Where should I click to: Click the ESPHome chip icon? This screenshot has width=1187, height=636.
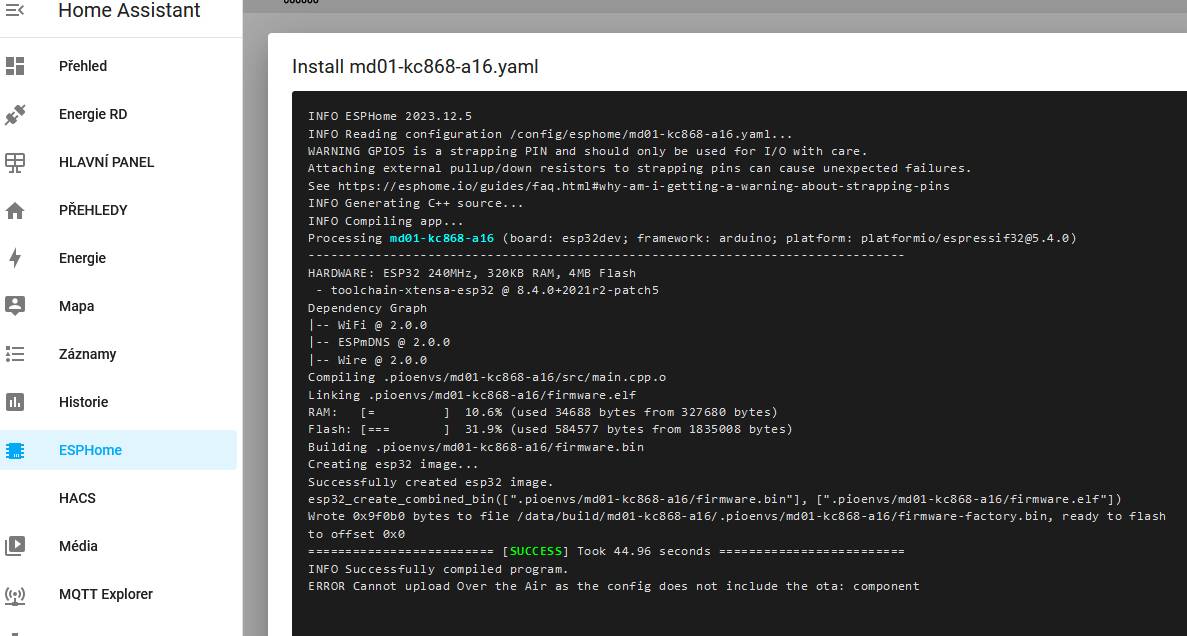click(15, 450)
